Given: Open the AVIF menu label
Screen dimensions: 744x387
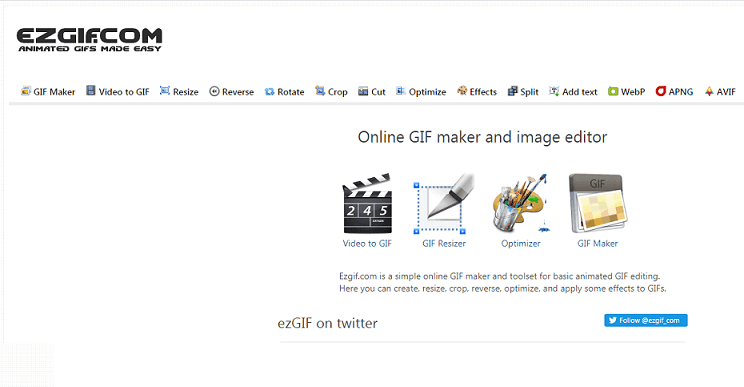Looking at the screenshot, I should point(726,92).
